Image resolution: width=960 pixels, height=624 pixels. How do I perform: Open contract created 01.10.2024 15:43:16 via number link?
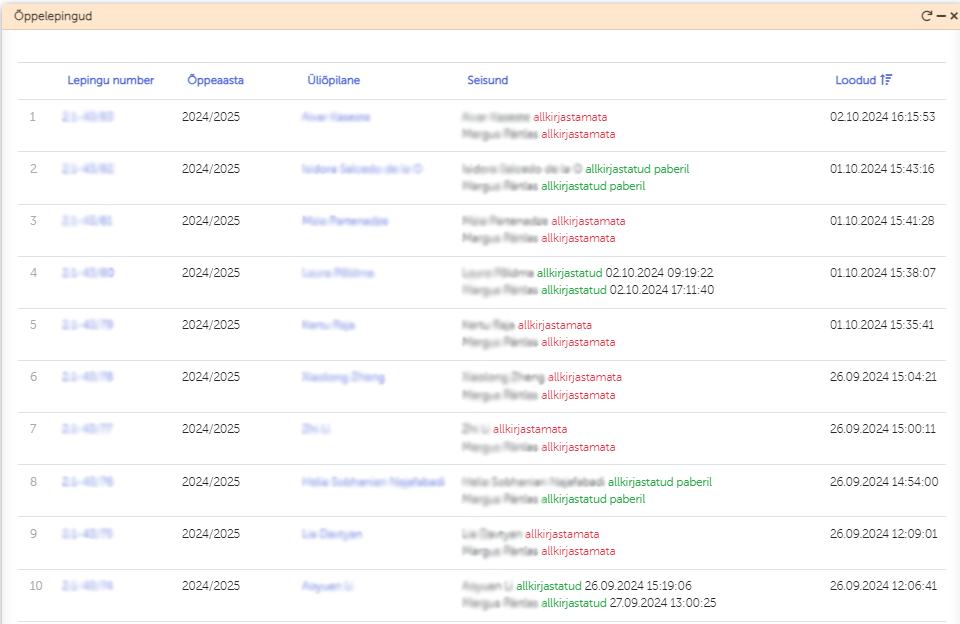(x=88, y=169)
